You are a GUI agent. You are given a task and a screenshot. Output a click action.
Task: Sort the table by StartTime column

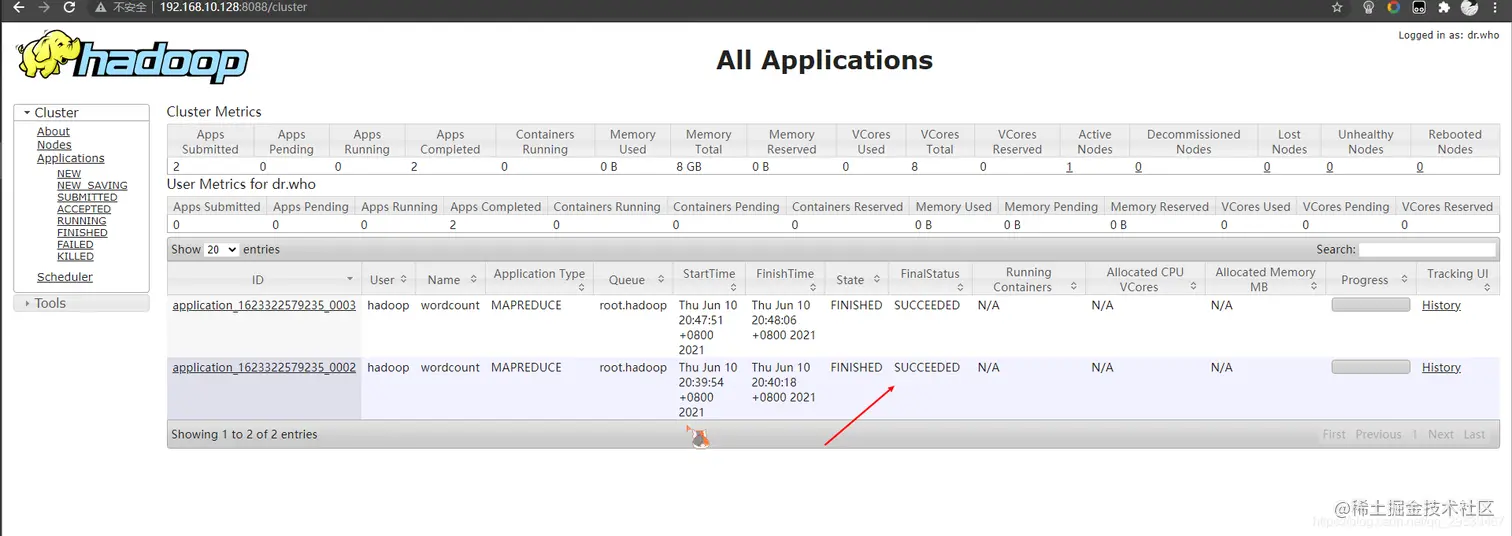pos(709,280)
